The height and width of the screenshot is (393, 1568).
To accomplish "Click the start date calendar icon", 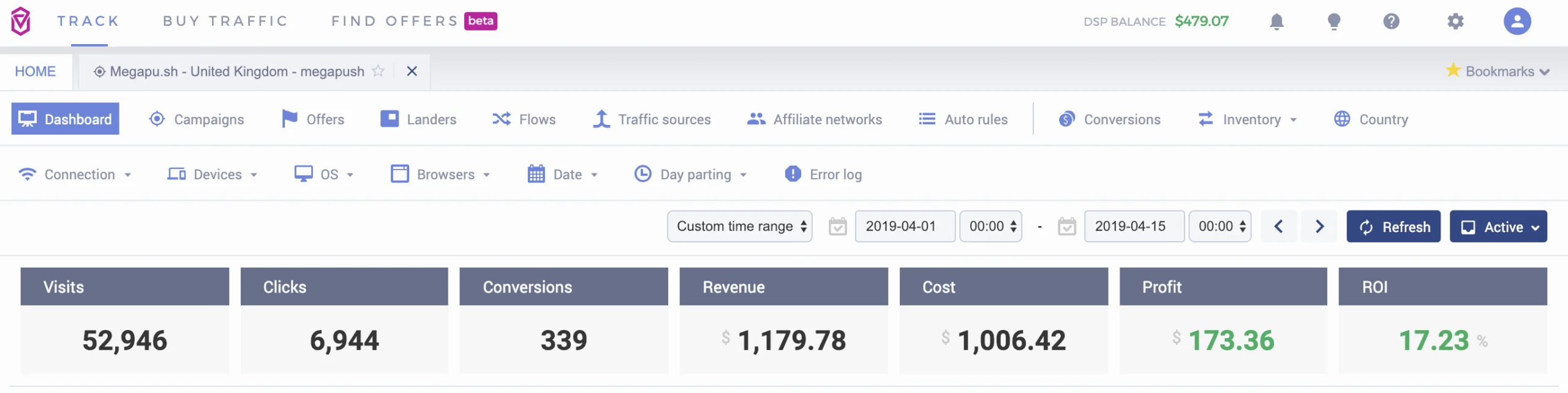I will [x=837, y=226].
